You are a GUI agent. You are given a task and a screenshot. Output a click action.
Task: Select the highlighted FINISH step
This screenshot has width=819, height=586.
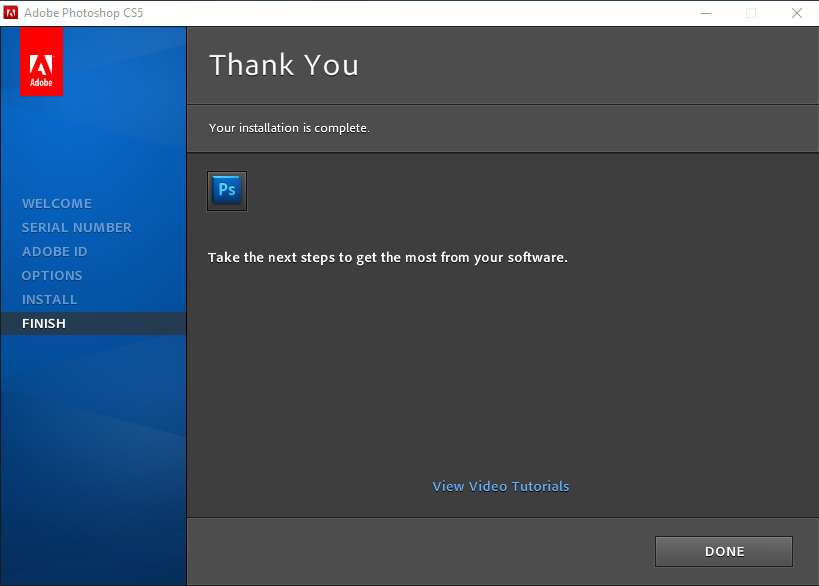[x=93, y=324]
